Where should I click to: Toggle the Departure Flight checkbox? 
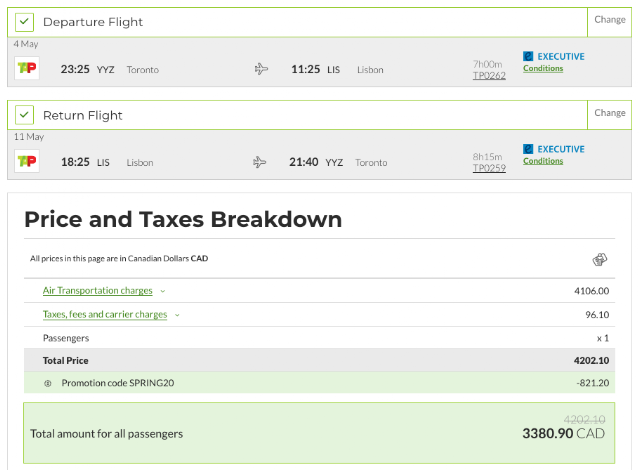tap(24, 22)
